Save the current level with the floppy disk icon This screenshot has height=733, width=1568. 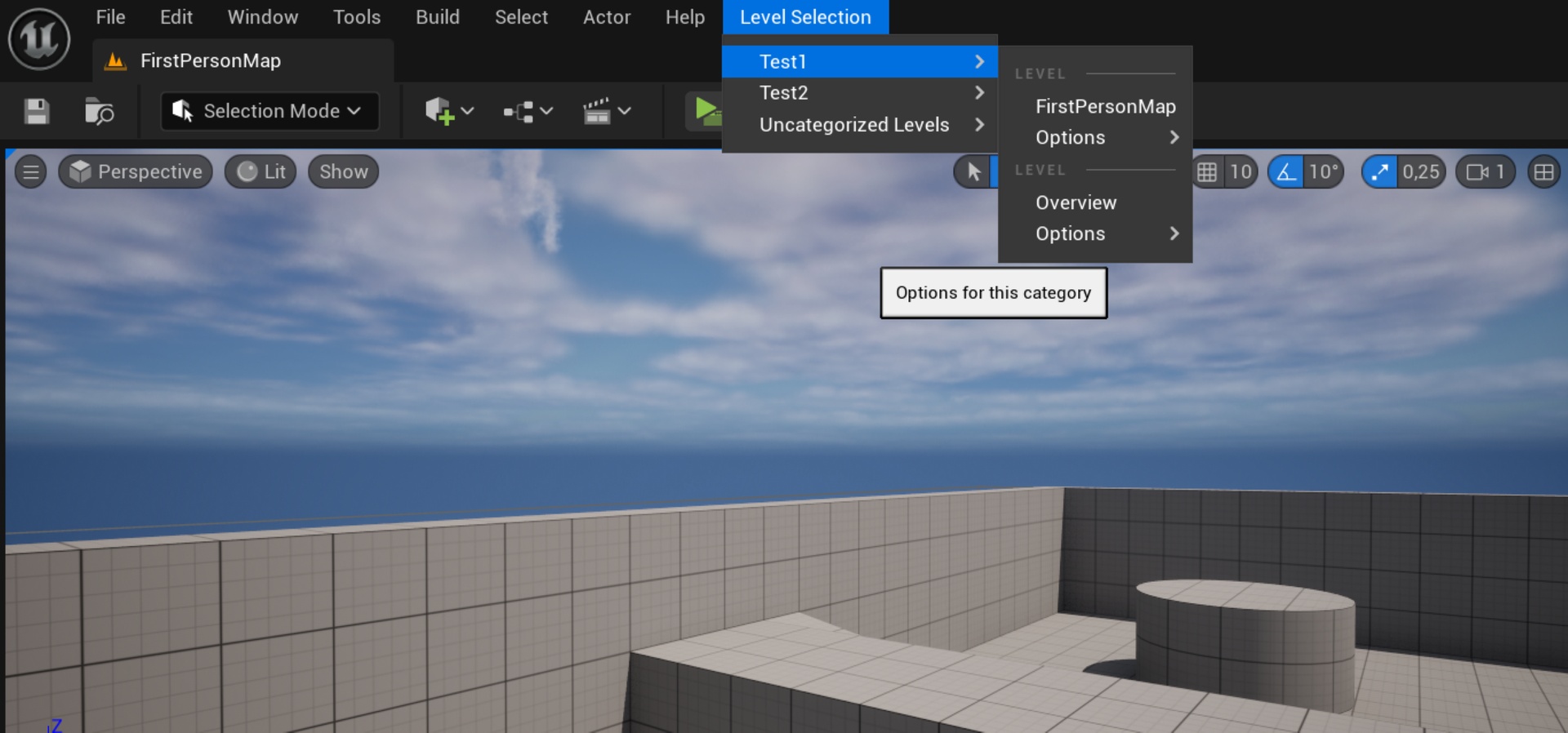(36, 111)
